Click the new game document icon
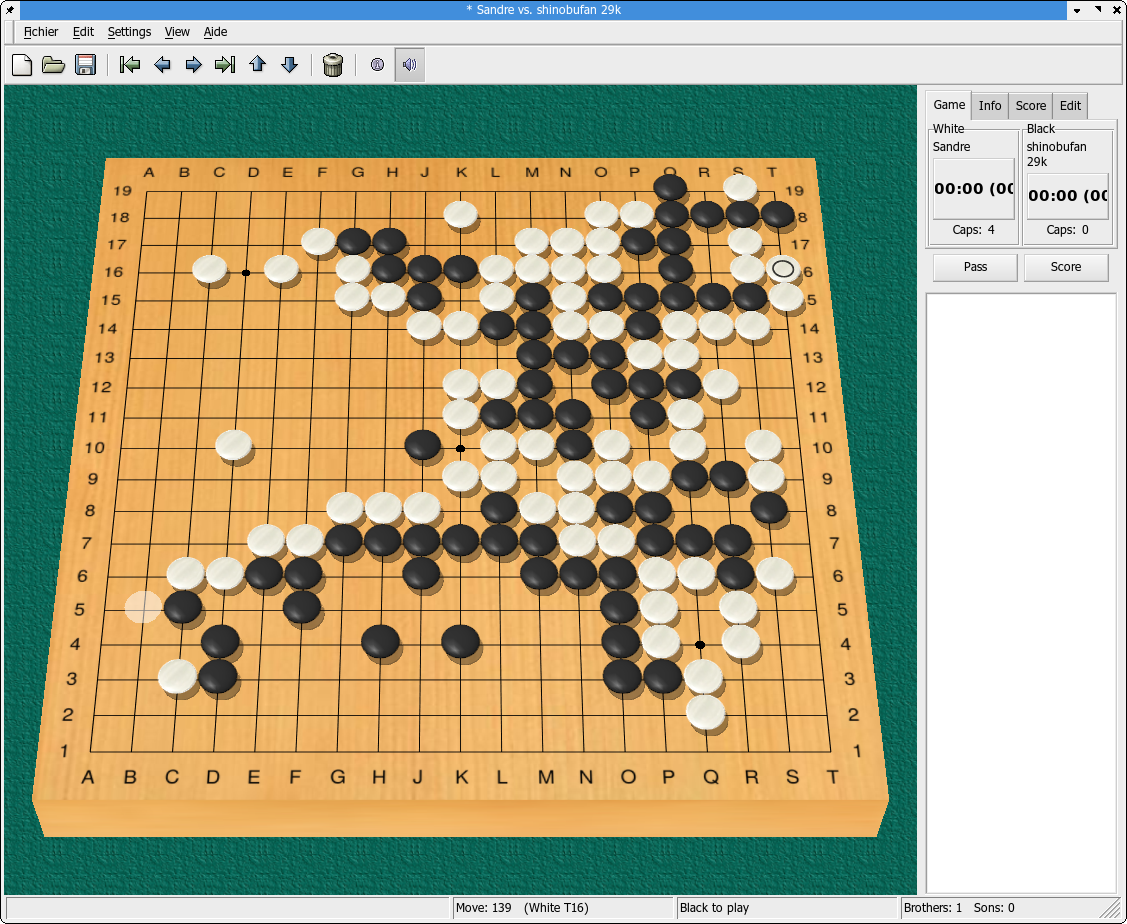 [22, 65]
